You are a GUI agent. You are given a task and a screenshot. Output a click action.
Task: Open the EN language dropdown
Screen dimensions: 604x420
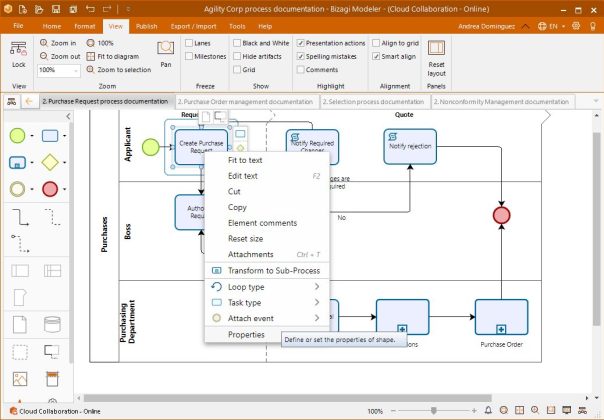click(x=552, y=26)
